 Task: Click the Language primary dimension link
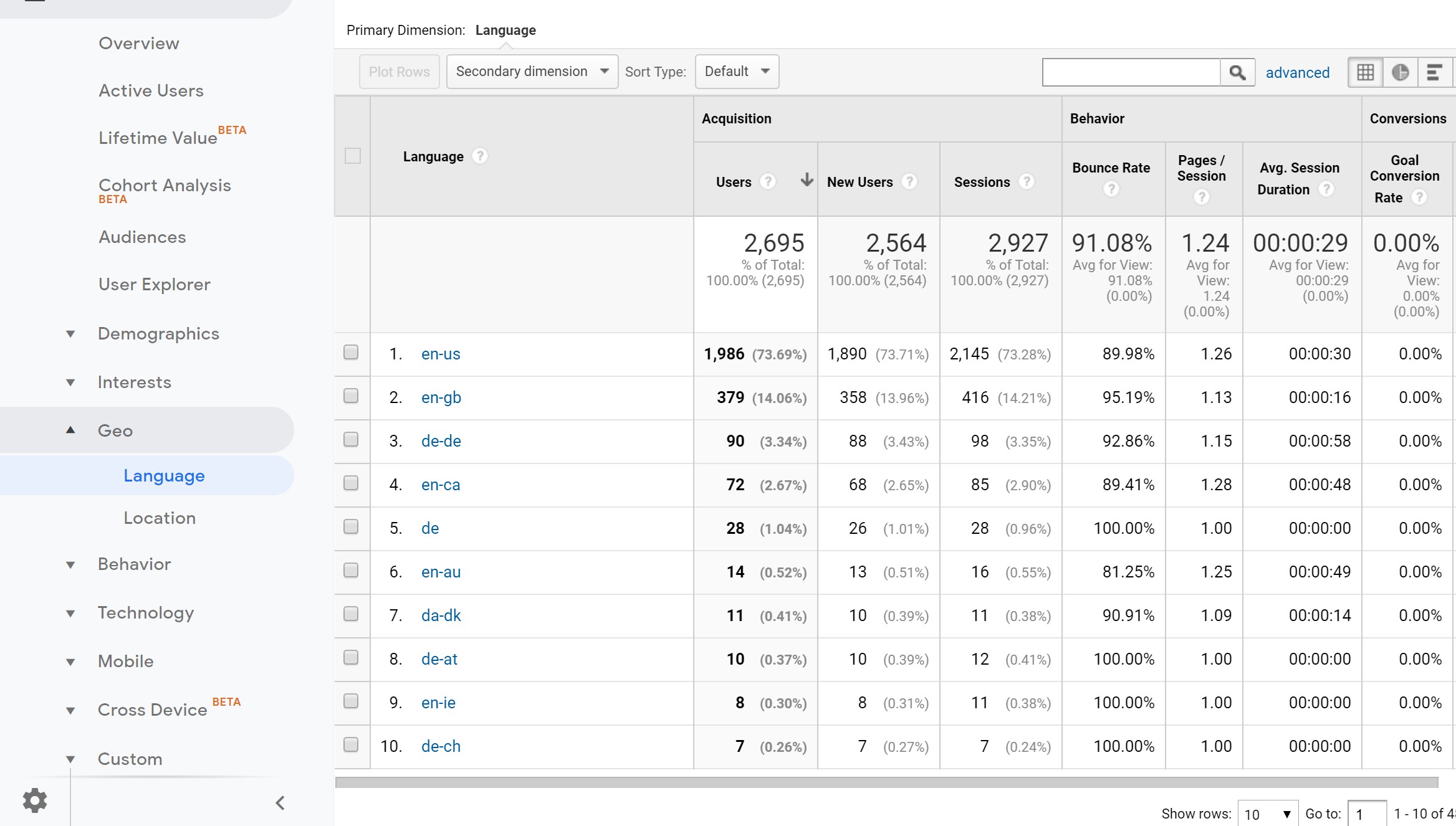[x=505, y=30]
